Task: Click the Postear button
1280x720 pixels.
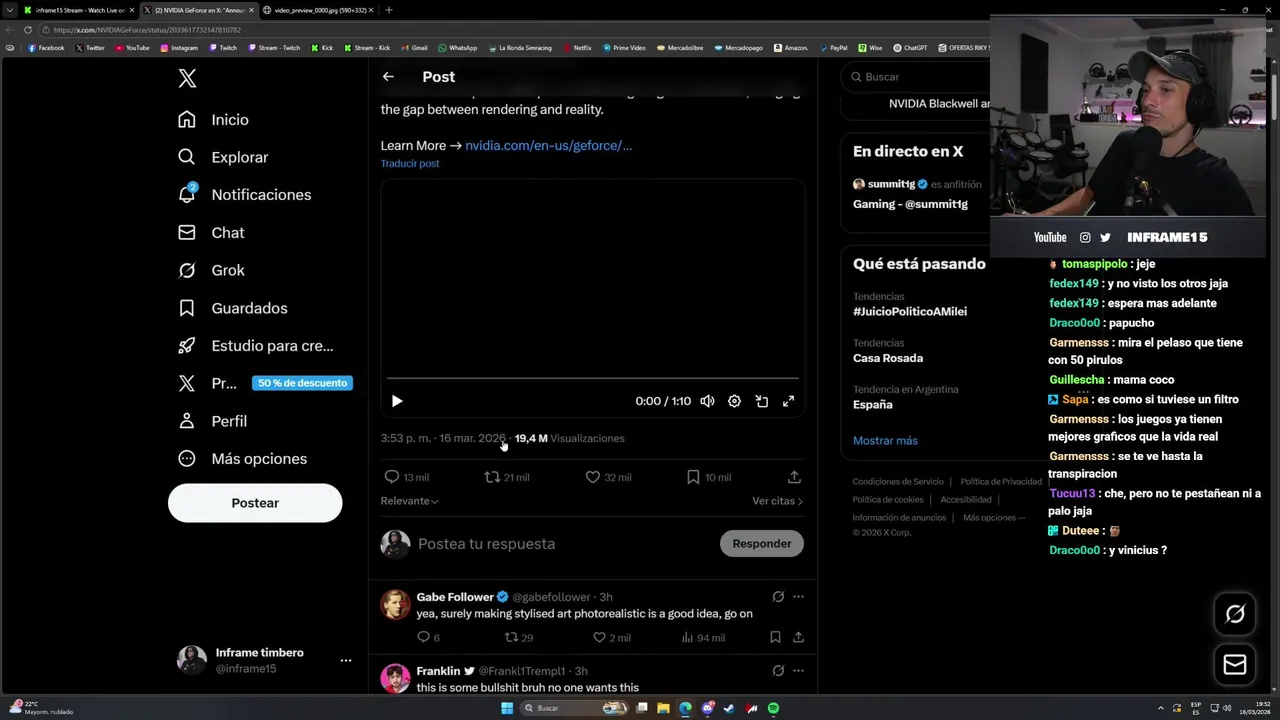Action: [x=255, y=503]
